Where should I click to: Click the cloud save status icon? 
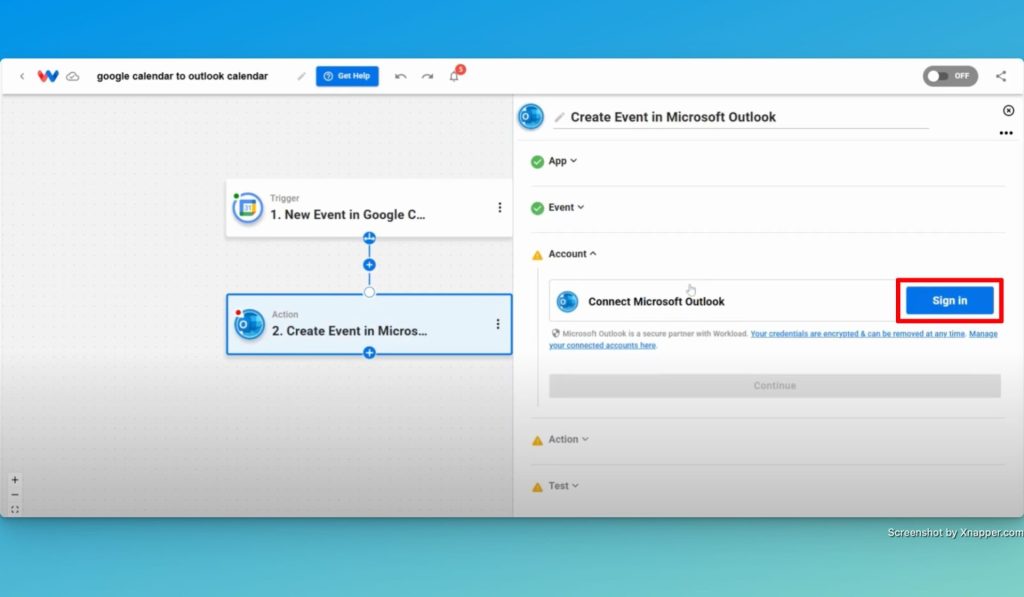(x=72, y=76)
